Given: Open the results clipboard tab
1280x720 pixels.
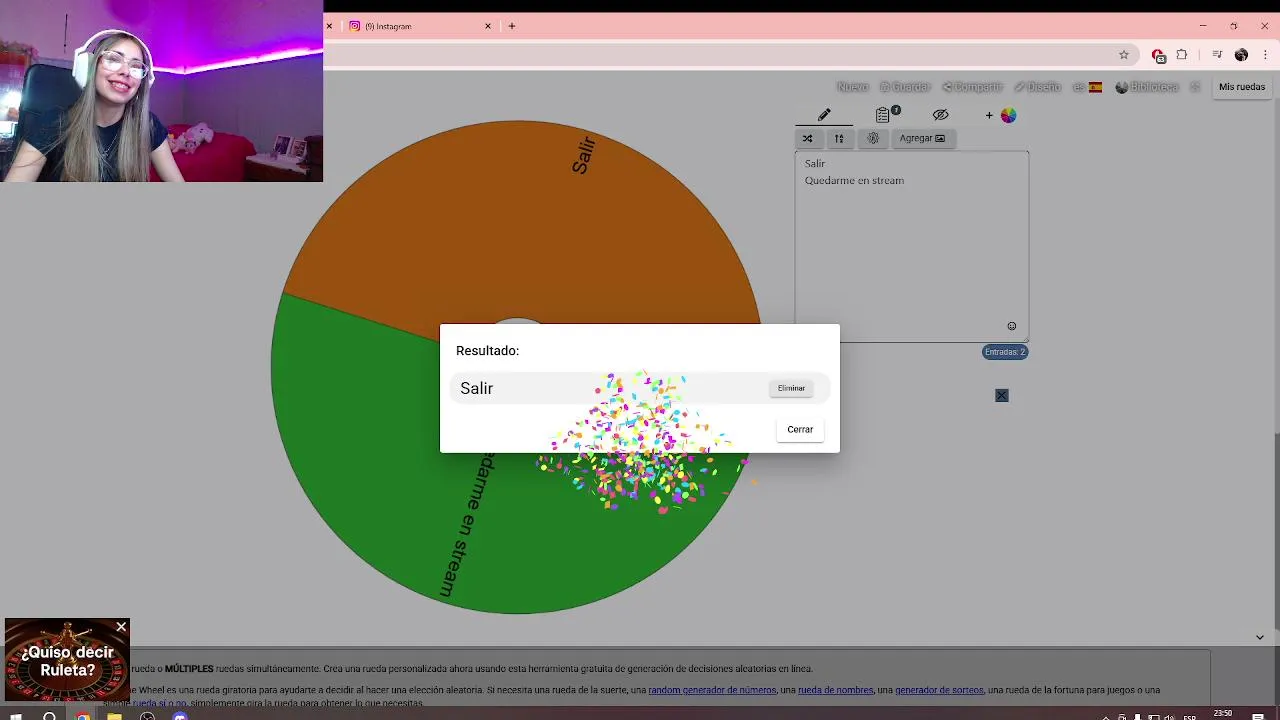Looking at the screenshot, I should [885, 115].
